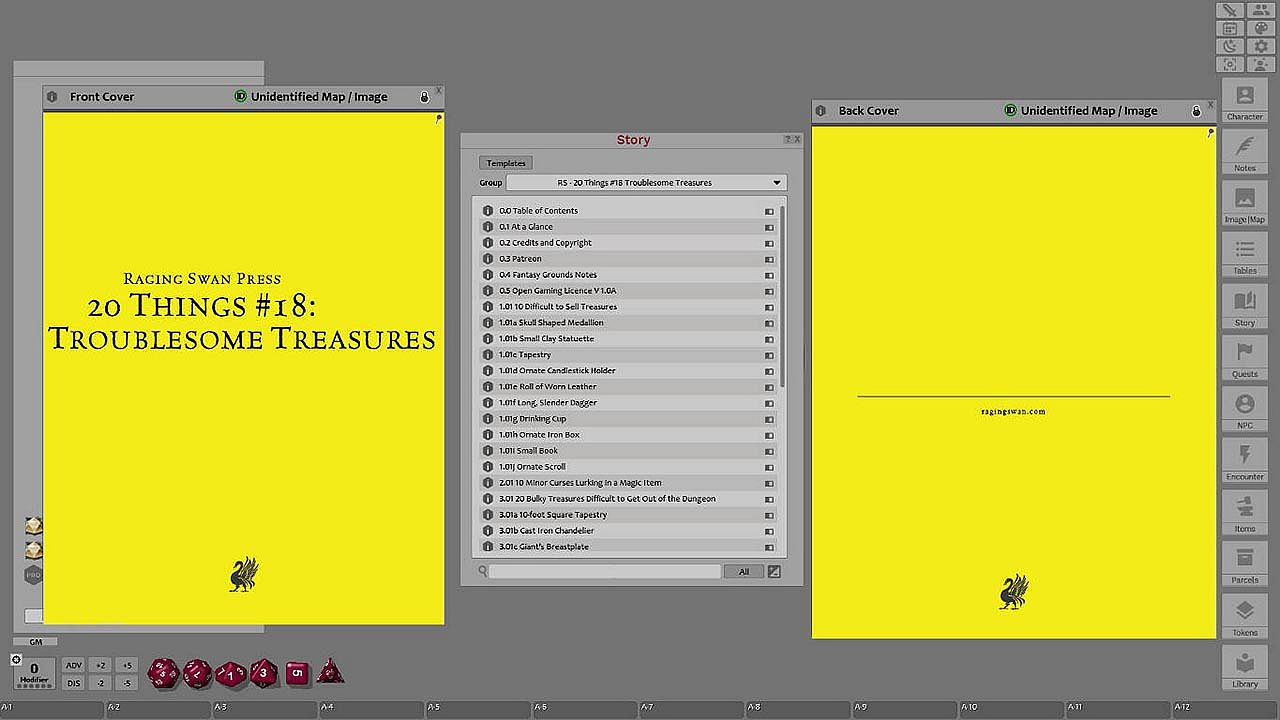Open the NPC sidebar panel
The width and height of the screenshot is (1280, 720).
pyautogui.click(x=1245, y=410)
